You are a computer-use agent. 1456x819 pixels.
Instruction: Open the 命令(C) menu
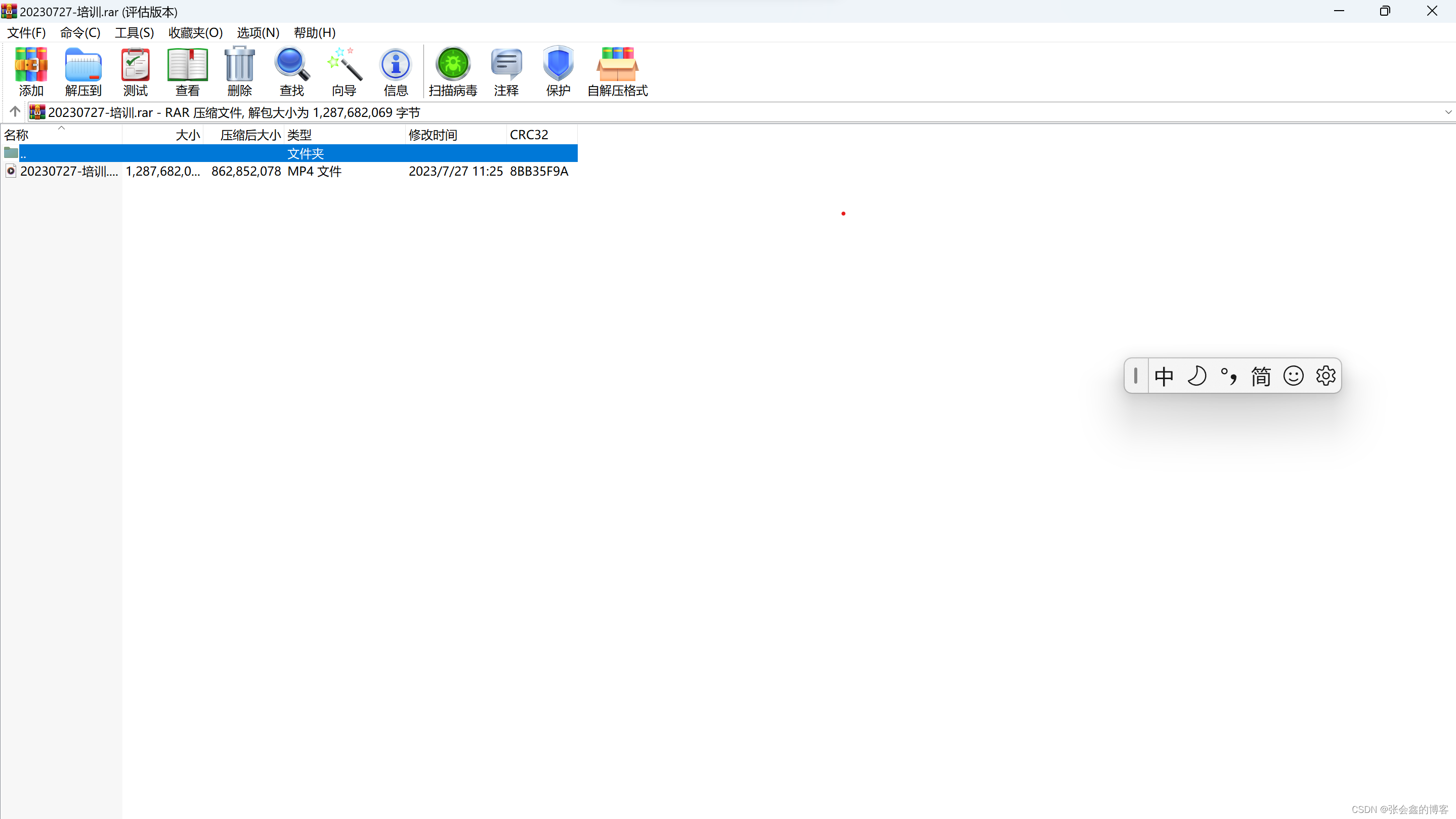click(x=80, y=32)
